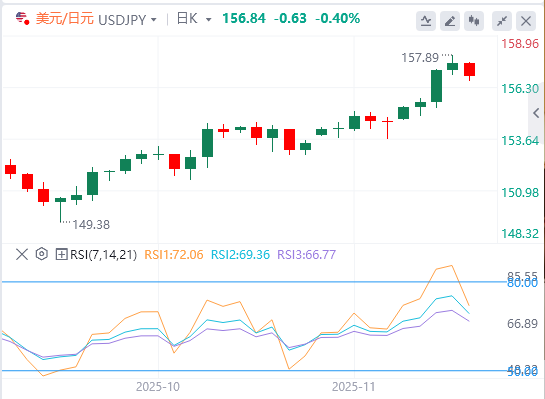545x399 pixels.
Task: Open the indicator line chart icon
Action: (x=426, y=21)
